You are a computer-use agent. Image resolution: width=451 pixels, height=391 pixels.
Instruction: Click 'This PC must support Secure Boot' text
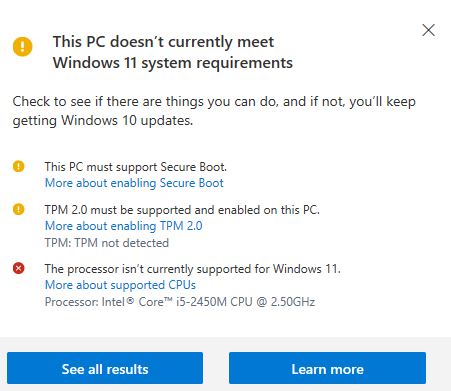tap(136, 167)
